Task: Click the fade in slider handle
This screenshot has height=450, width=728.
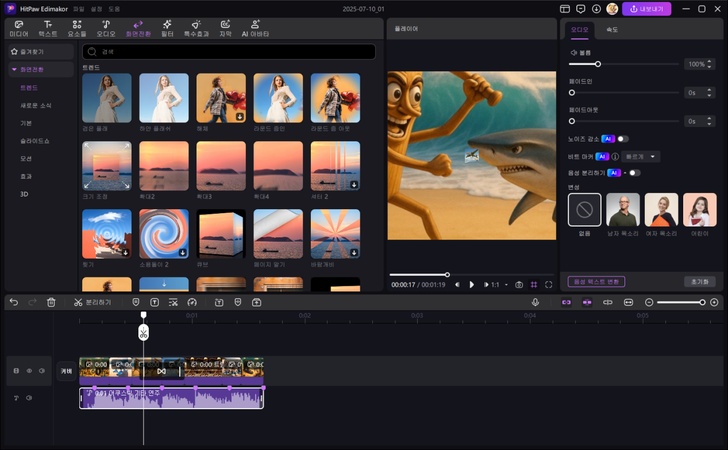Action: tap(572, 93)
